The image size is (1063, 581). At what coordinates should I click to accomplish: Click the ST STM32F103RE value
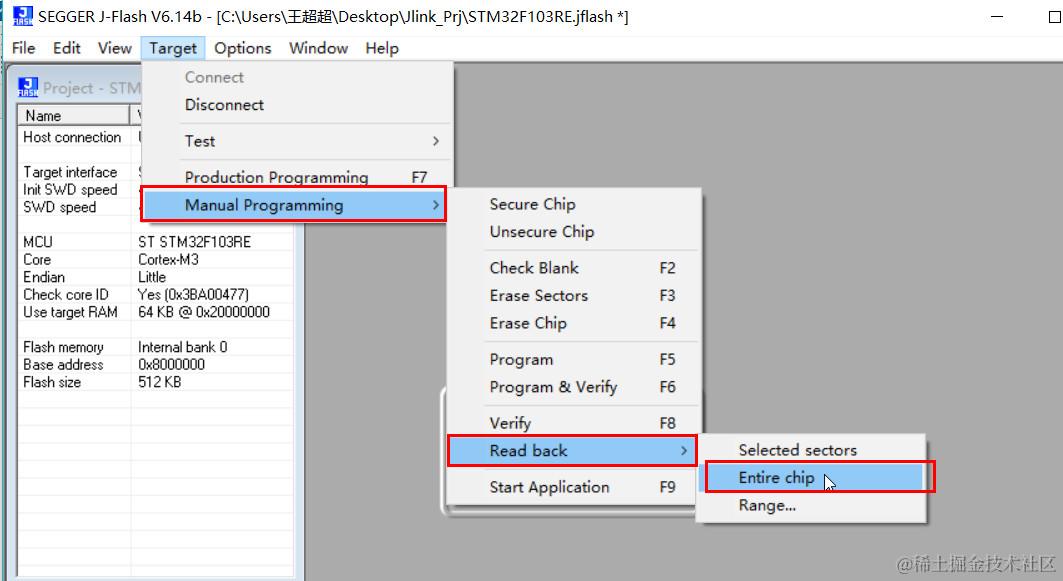coord(195,242)
